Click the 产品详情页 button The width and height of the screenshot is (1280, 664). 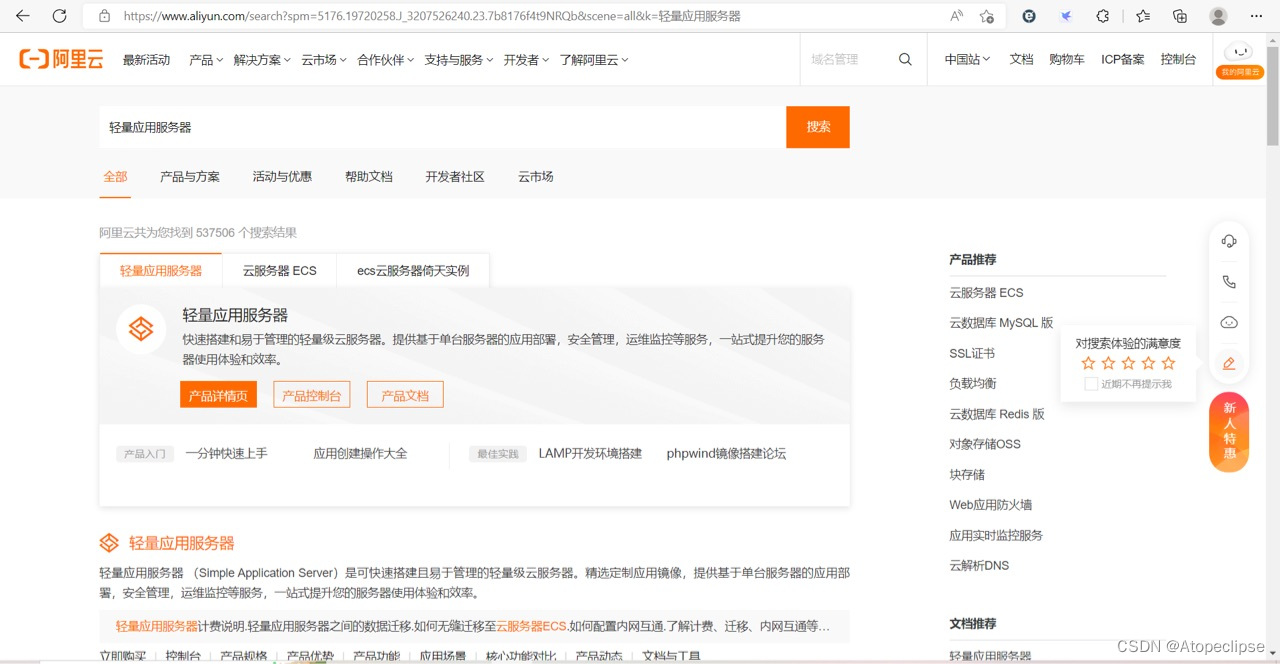(218, 395)
